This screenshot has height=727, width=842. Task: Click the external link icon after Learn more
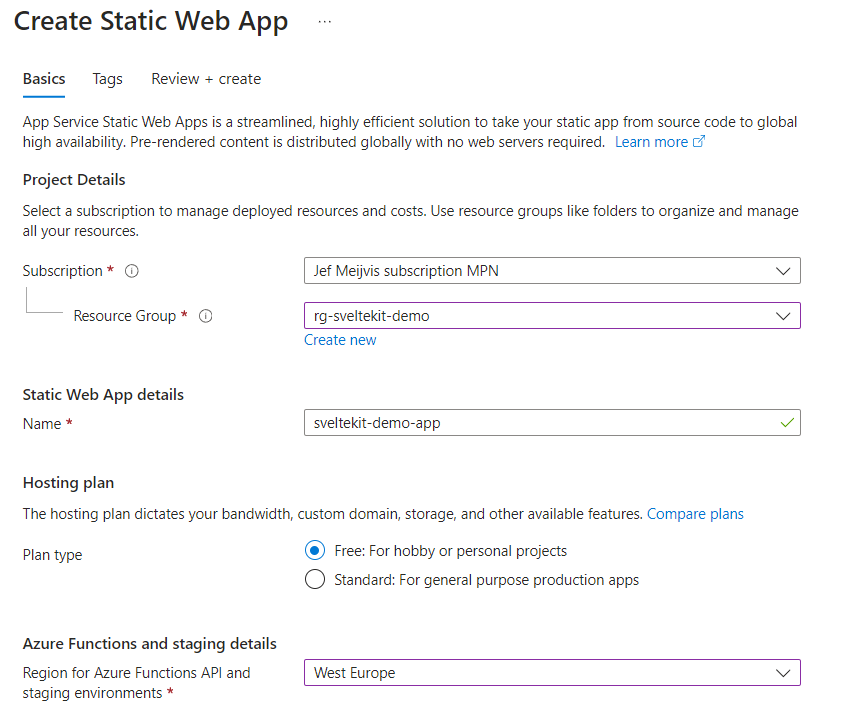pyautogui.click(x=699, y=142)
